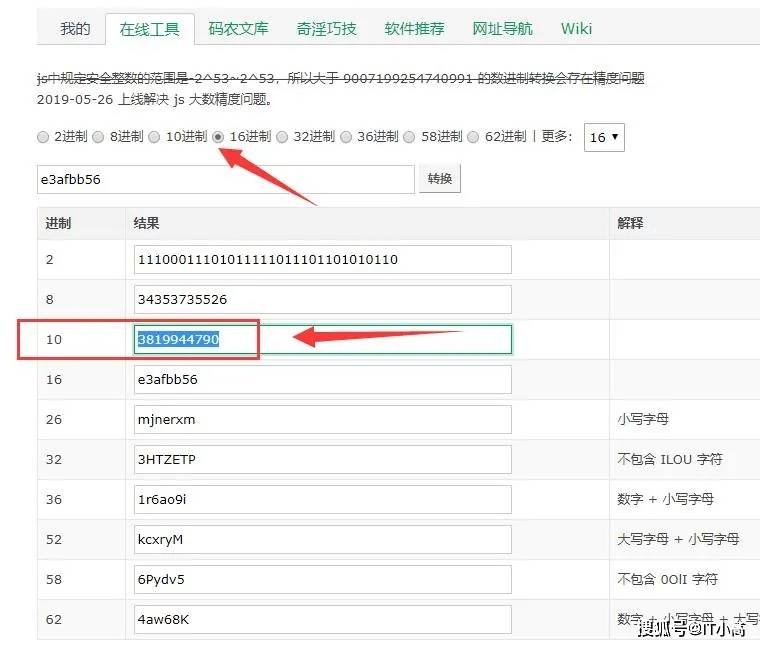This screenshot has height=646, width=760.
Task: Choose the 58进制 radio option
Action: (410, 137)
